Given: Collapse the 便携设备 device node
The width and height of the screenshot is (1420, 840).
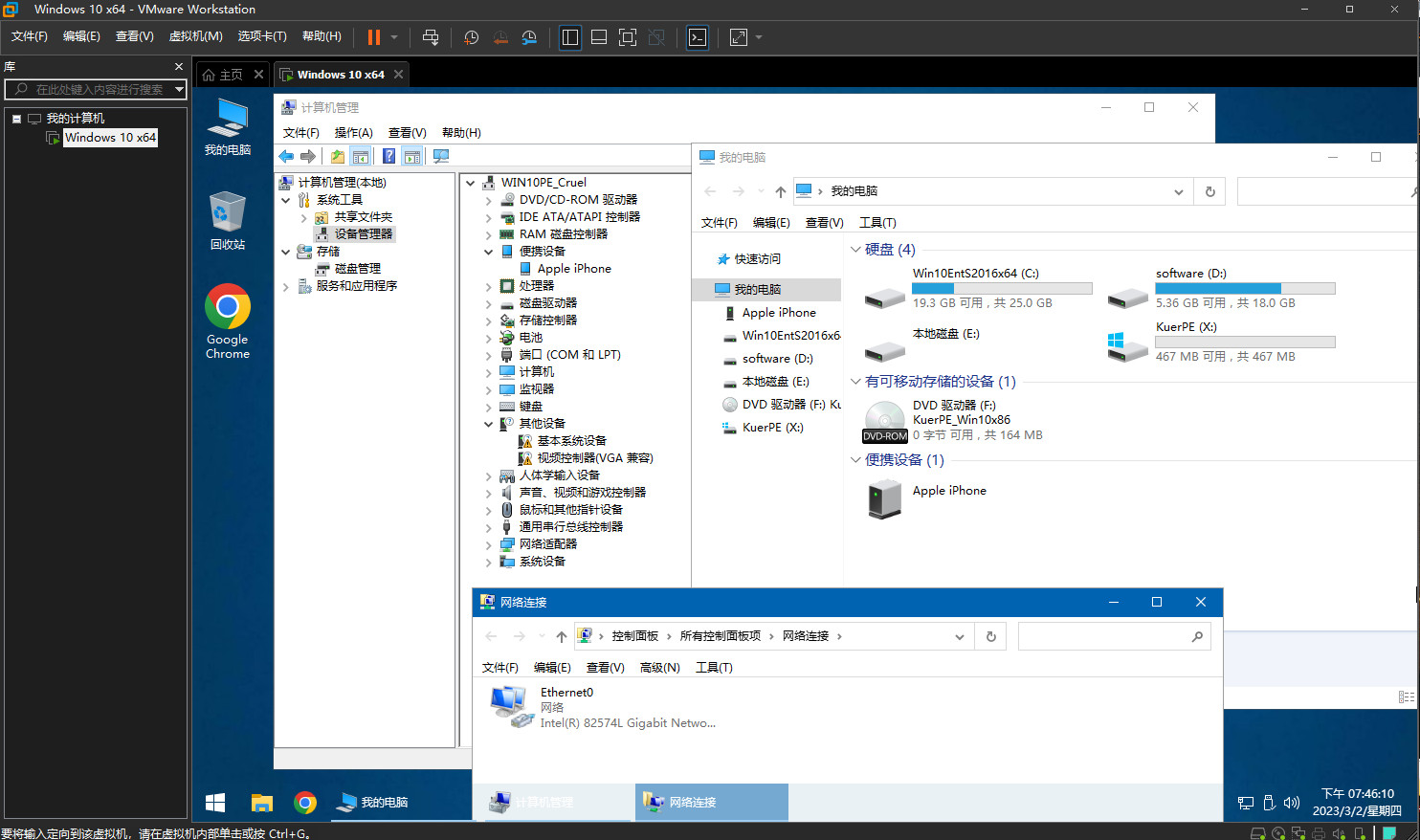Looking at the screenshot, I should tap(489, 252).
